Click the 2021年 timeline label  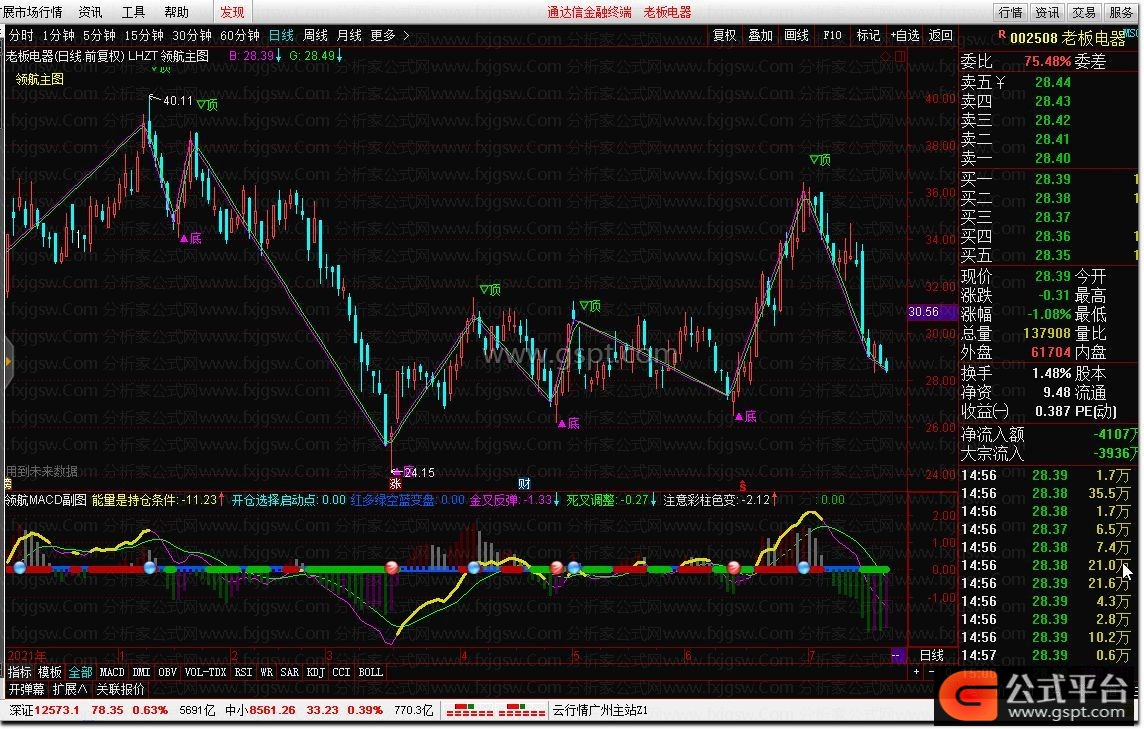pyautogui.click(x=26, y=655)
